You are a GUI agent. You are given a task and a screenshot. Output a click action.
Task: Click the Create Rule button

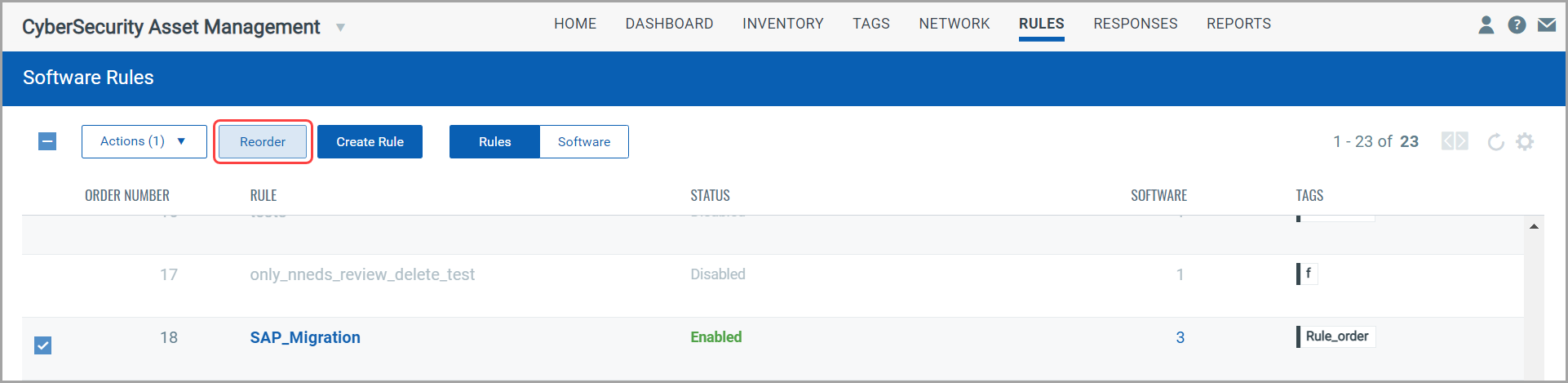370,141
